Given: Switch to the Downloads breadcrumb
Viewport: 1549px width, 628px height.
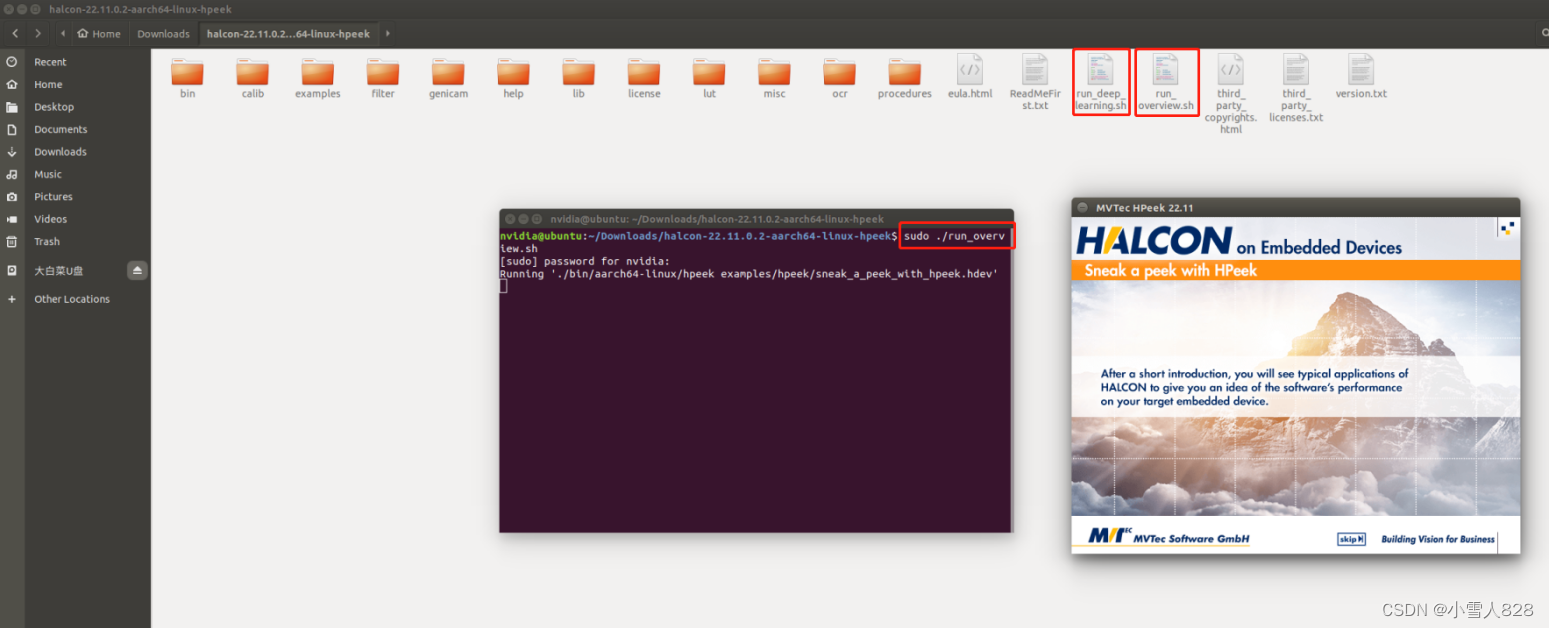Looking at the screenshot, I should pos(163,32).
